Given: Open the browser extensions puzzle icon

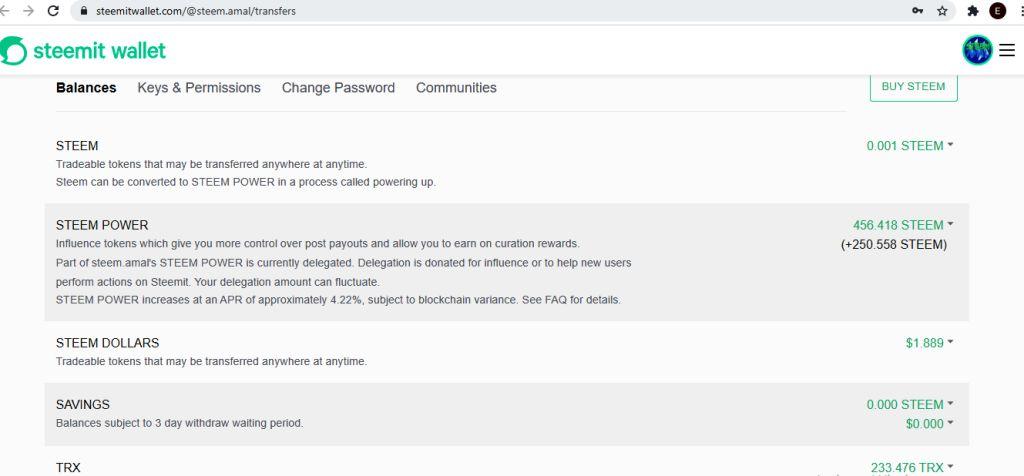Looking at the screenshot, I should click(972, 11).
